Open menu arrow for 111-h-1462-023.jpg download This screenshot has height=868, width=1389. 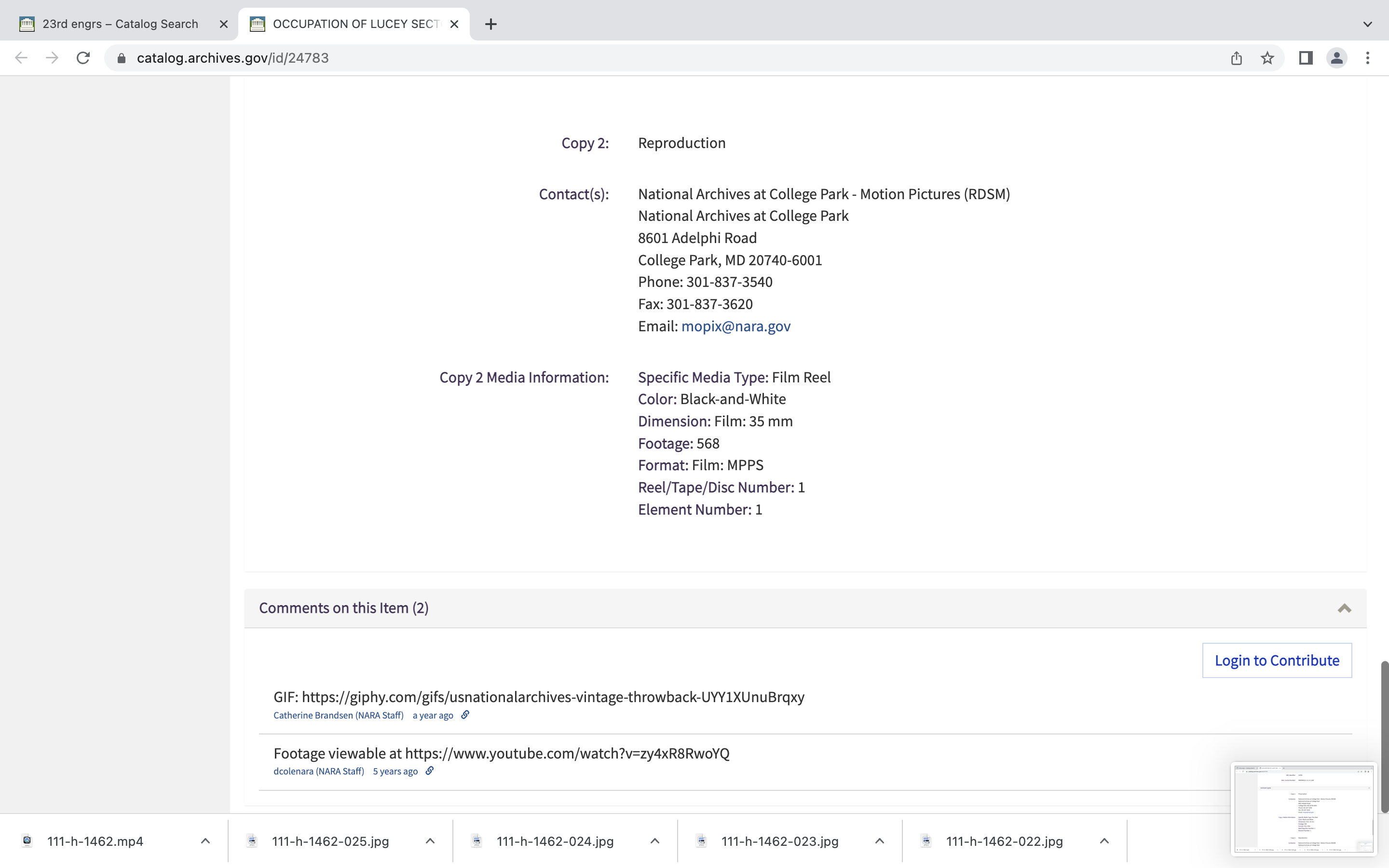tap(879, 841)
